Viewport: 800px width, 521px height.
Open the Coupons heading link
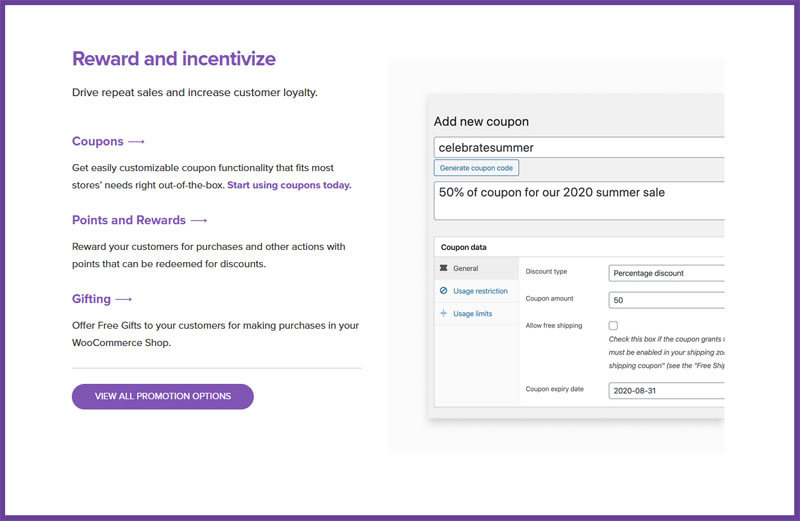tap(98, 142)
